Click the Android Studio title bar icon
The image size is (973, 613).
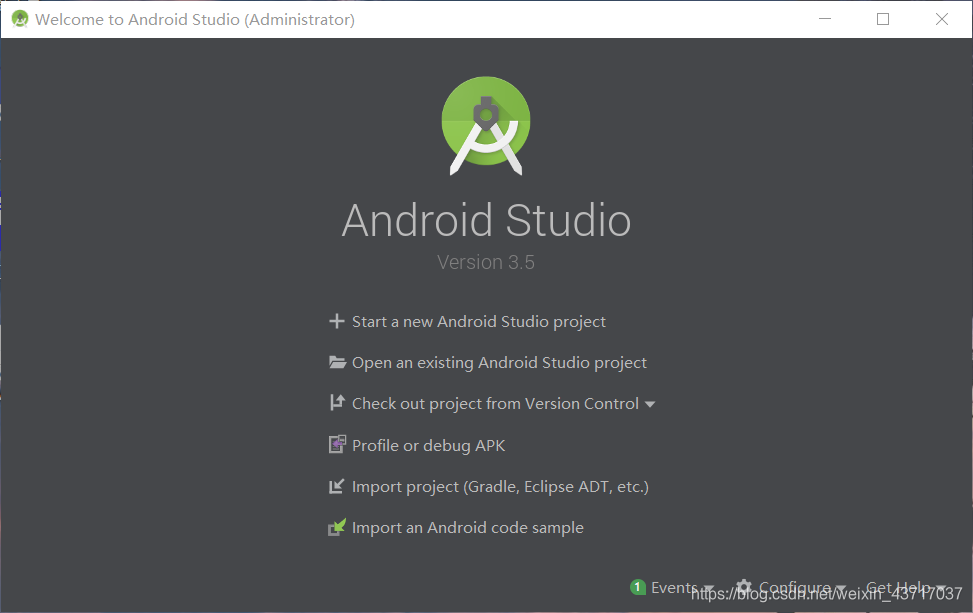20,19
